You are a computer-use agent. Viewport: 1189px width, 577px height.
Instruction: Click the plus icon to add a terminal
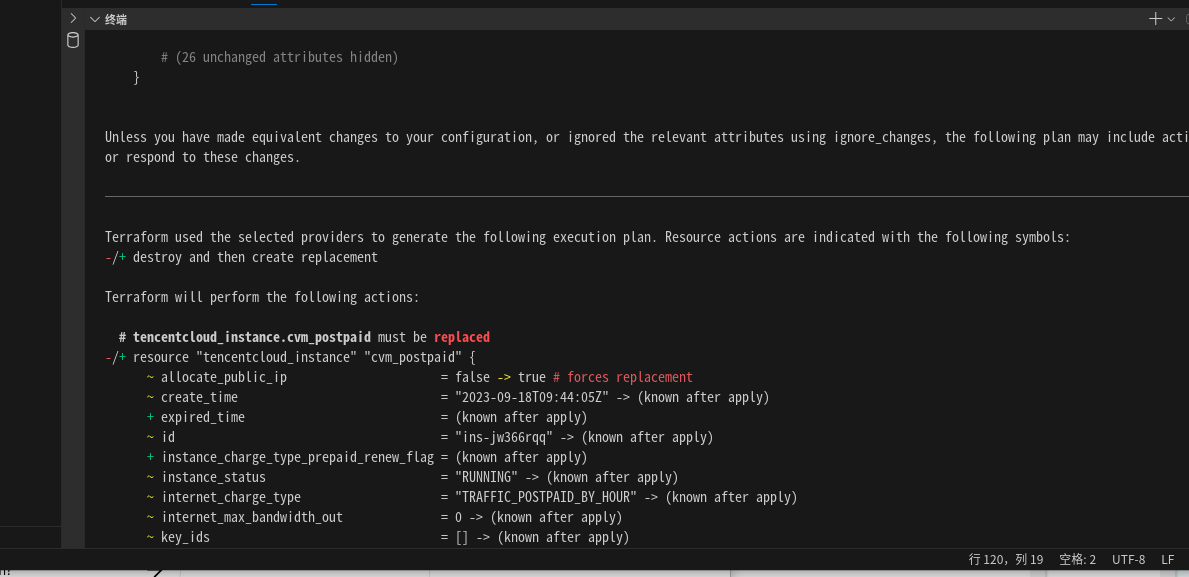pos(1156,19)
